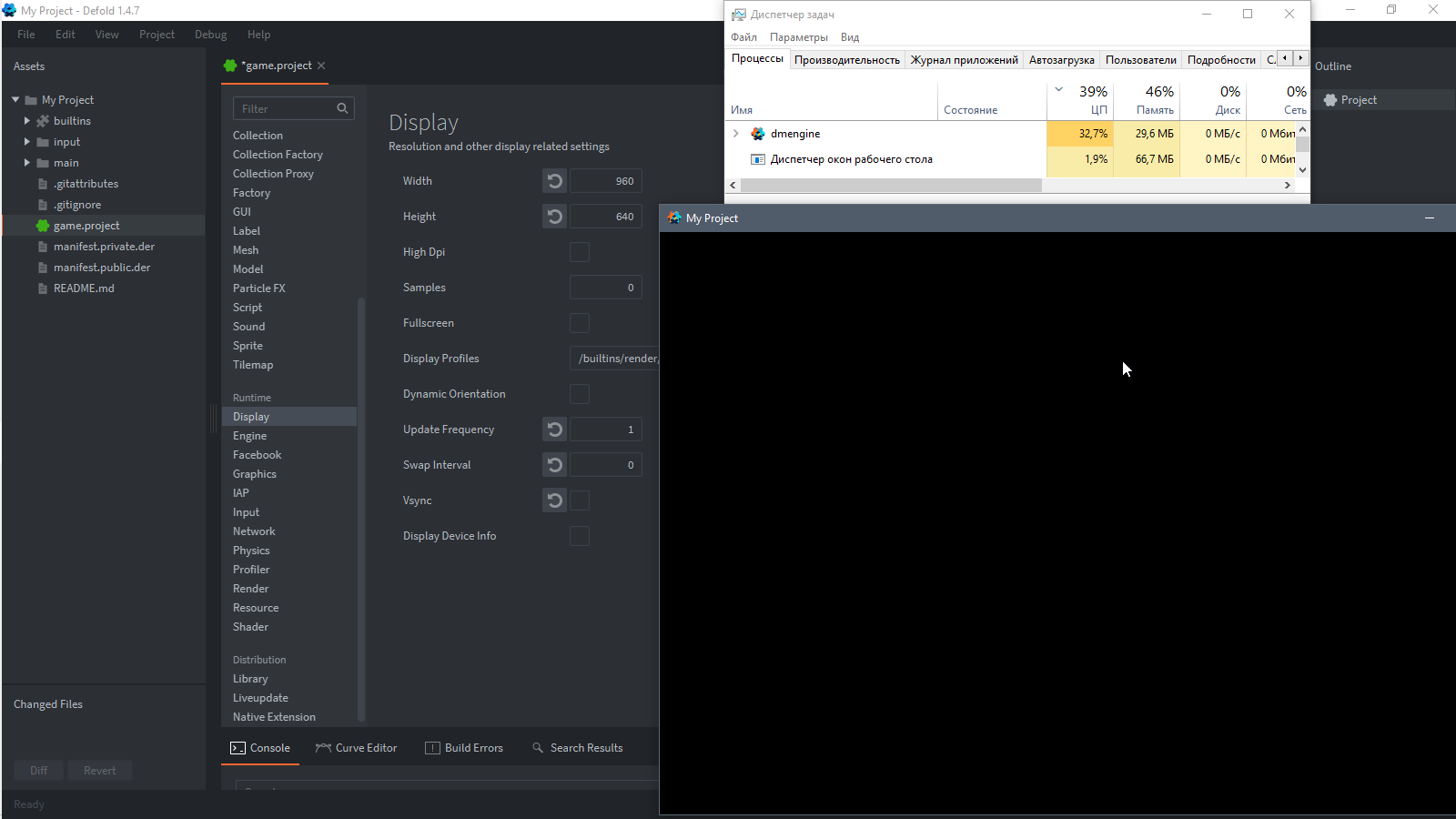The width and height of the screenshot is (1456, 819).
Task: Reset Swap Interval with its revert icon
Action: 554,465
